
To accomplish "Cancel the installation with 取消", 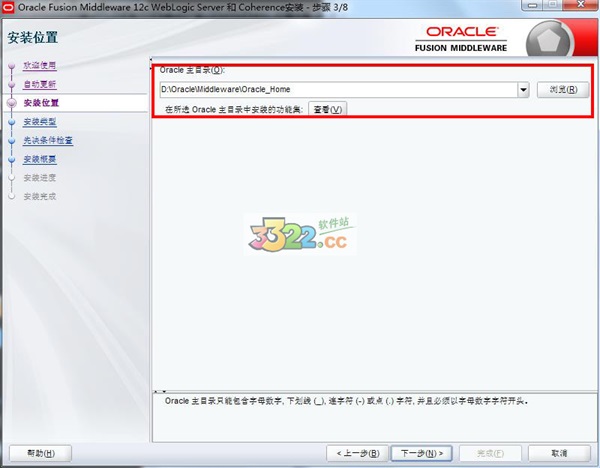I will pos(559,453).
